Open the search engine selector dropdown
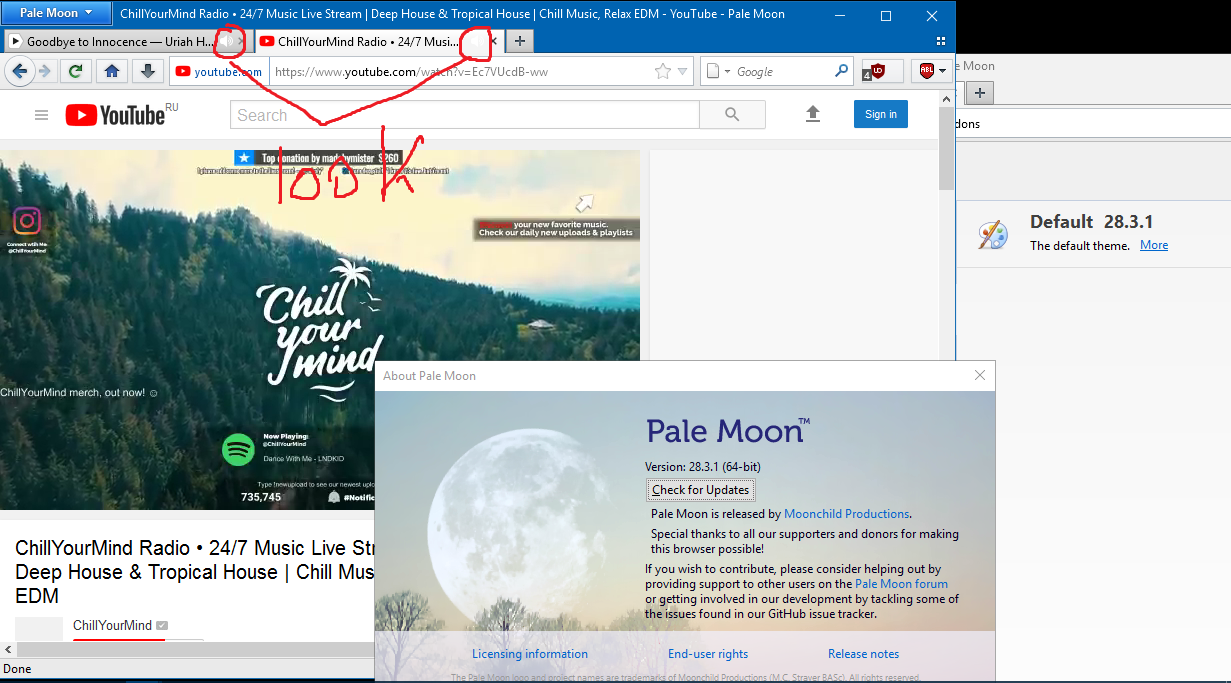Viewport: 1231px width, 683px height. pos(718,71)
